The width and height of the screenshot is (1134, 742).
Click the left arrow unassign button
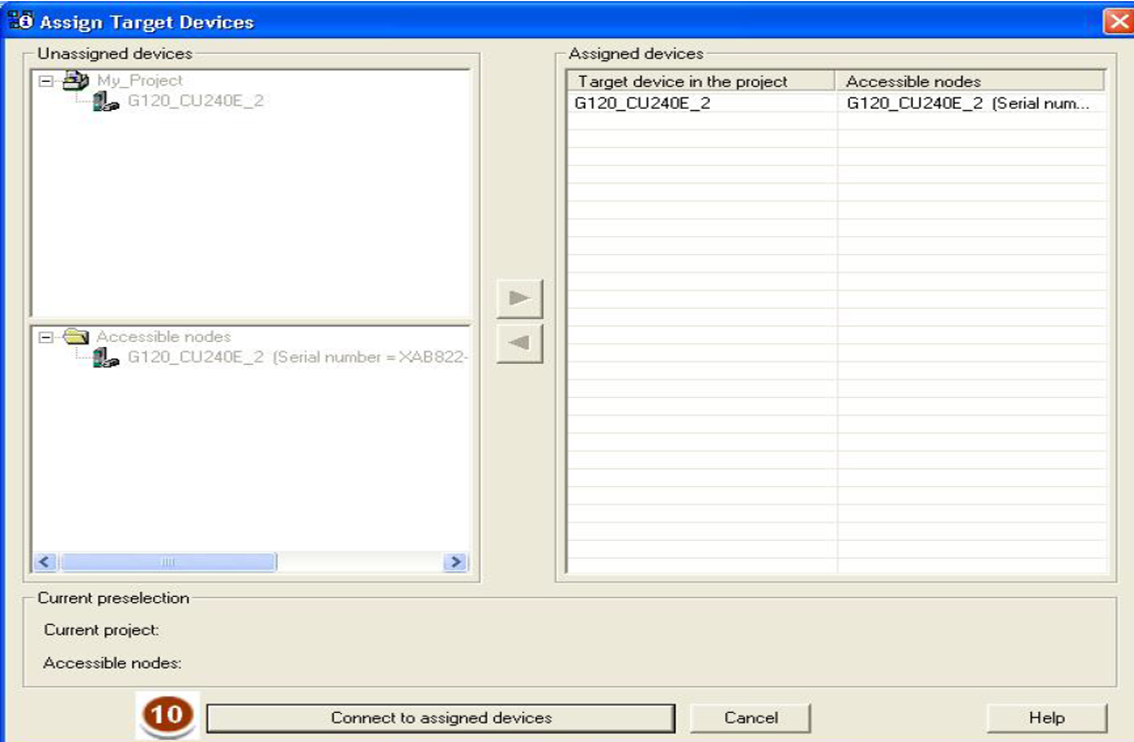point(519,343)
